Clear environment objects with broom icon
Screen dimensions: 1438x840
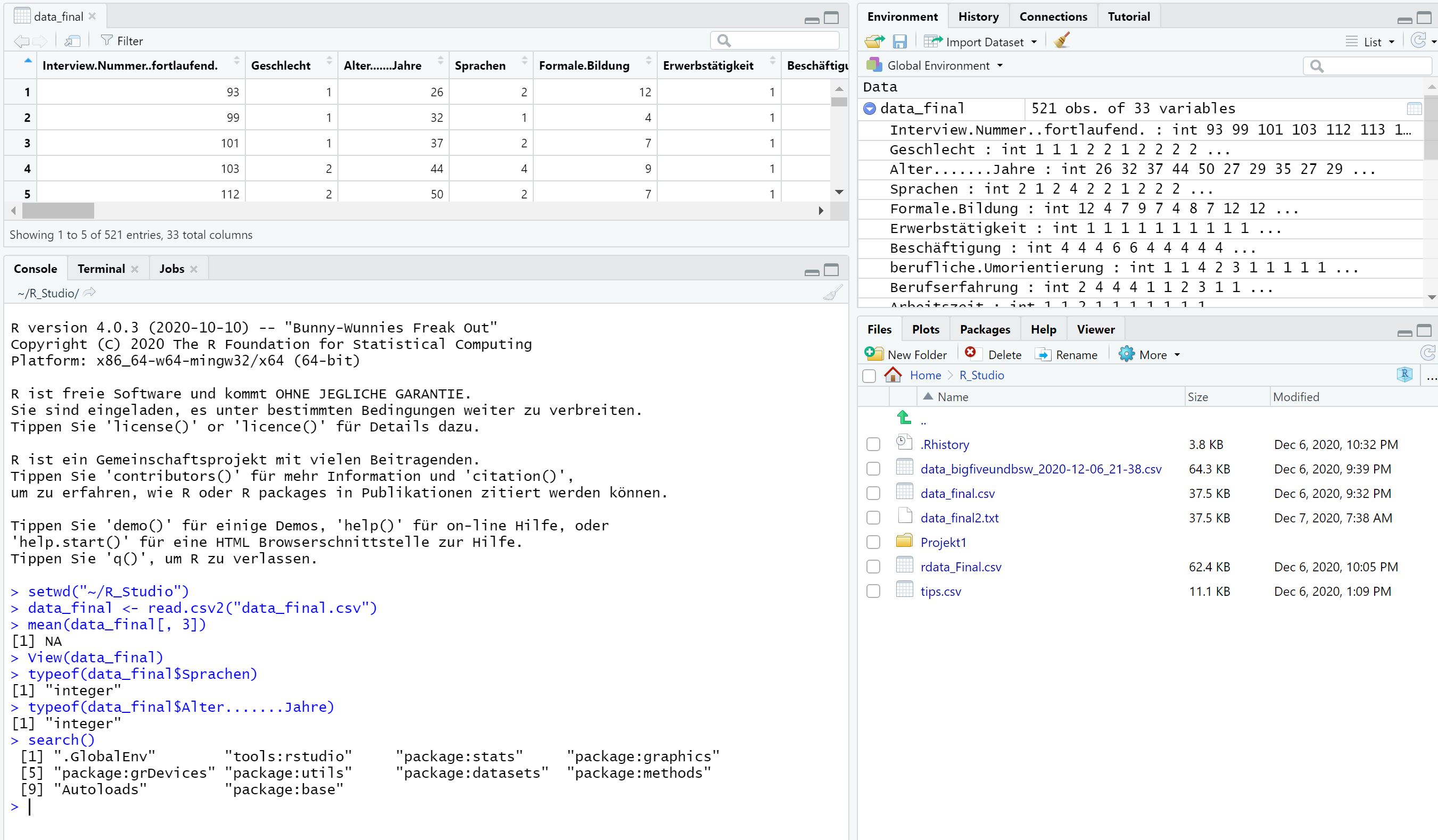click(1061, 40)
